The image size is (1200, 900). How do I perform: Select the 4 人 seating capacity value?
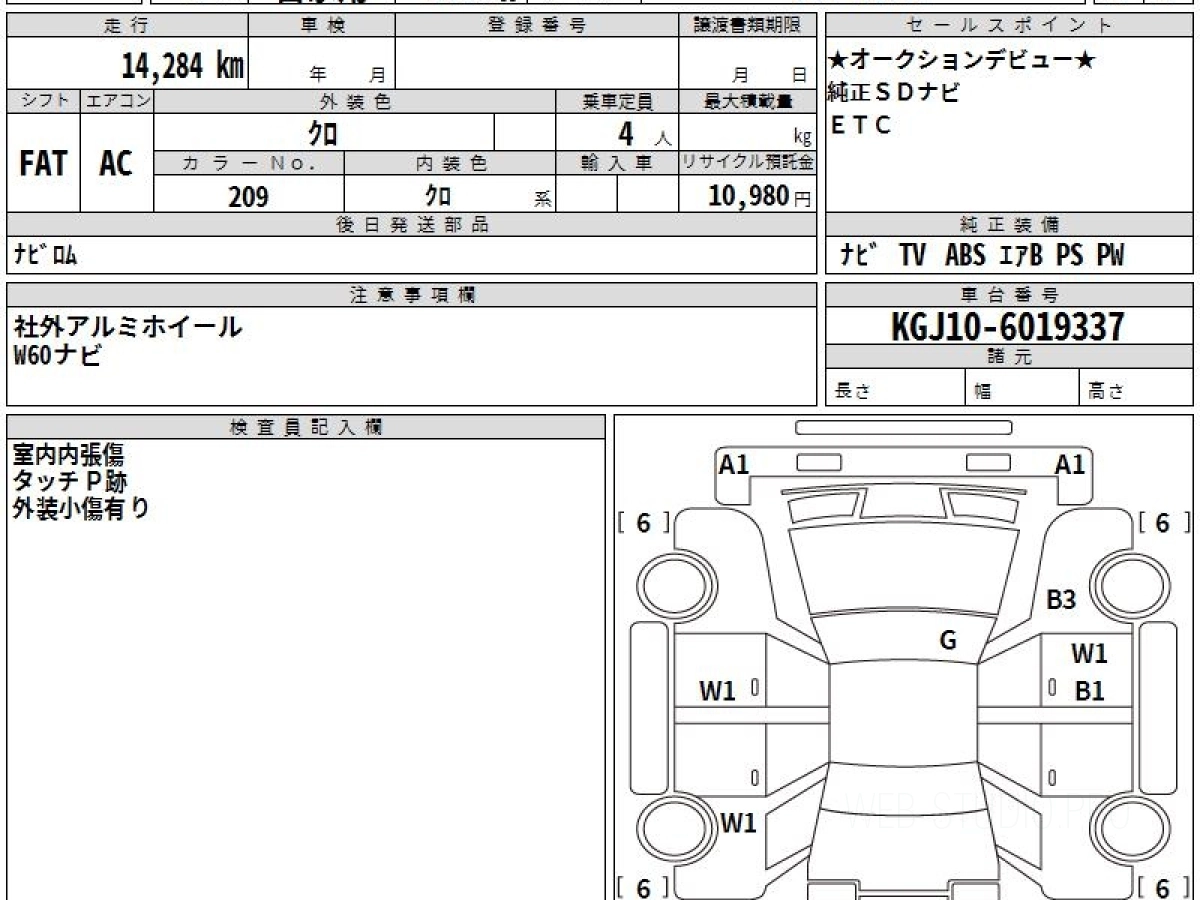click(x=643, y=133)
